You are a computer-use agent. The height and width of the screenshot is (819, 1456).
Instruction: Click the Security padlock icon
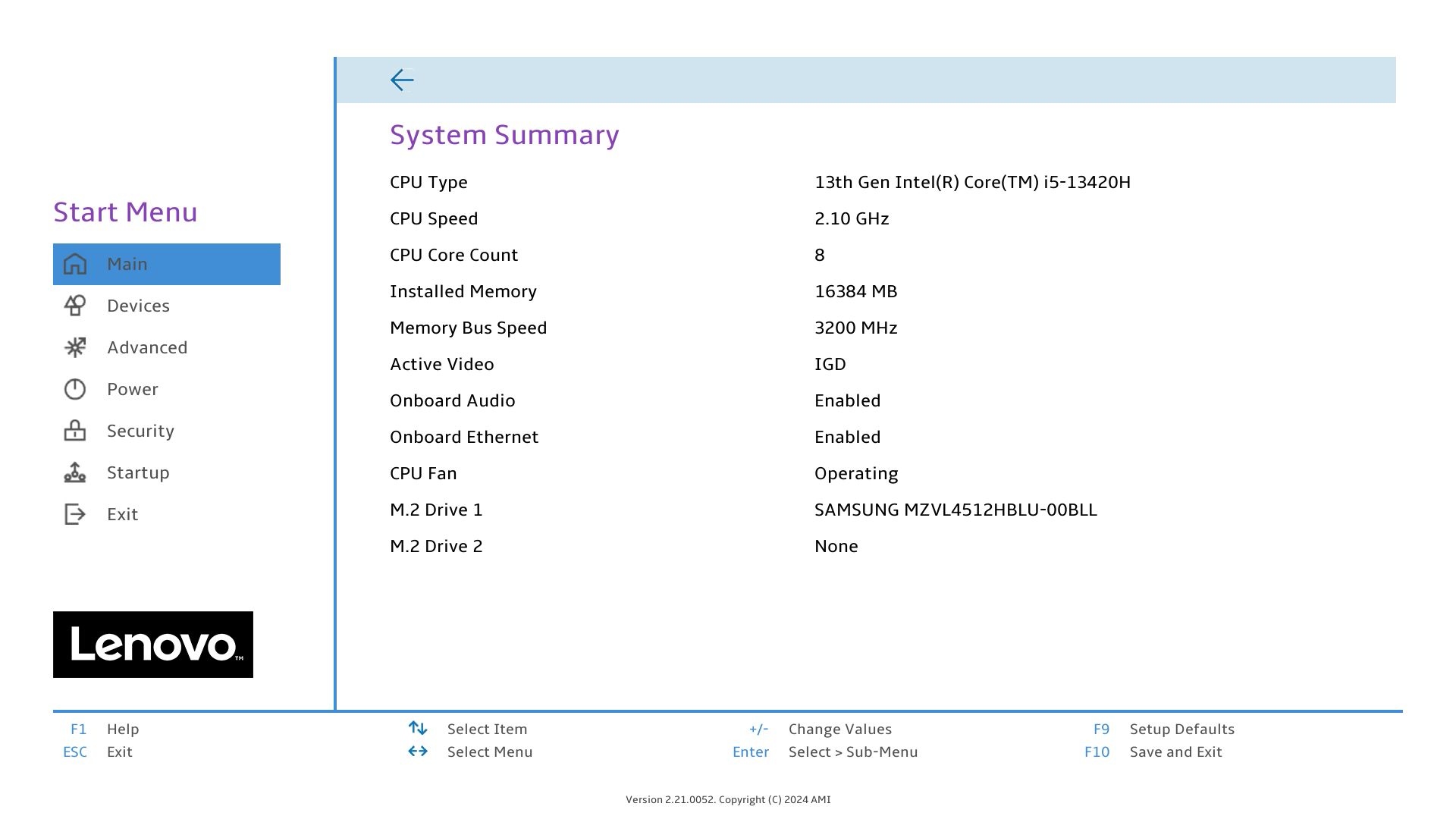[x=75, y=431]
